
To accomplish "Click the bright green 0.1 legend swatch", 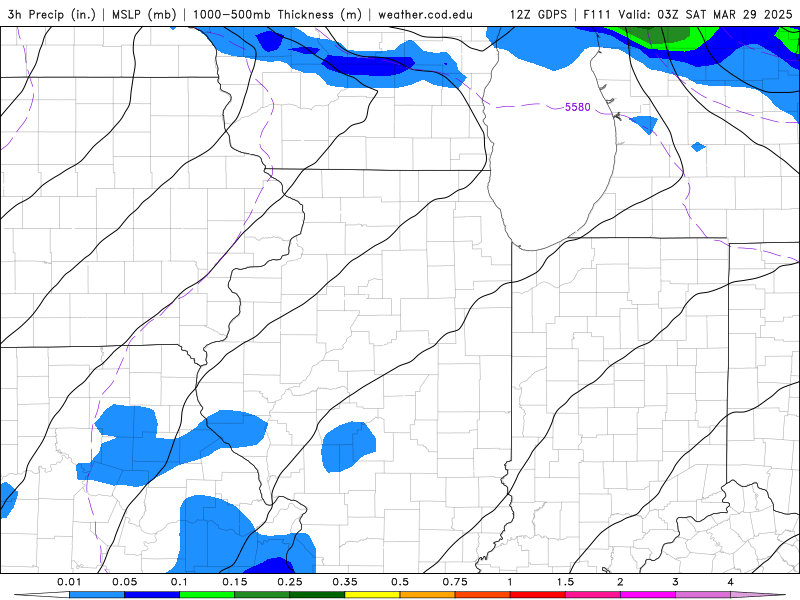I will tap(207, 595).
